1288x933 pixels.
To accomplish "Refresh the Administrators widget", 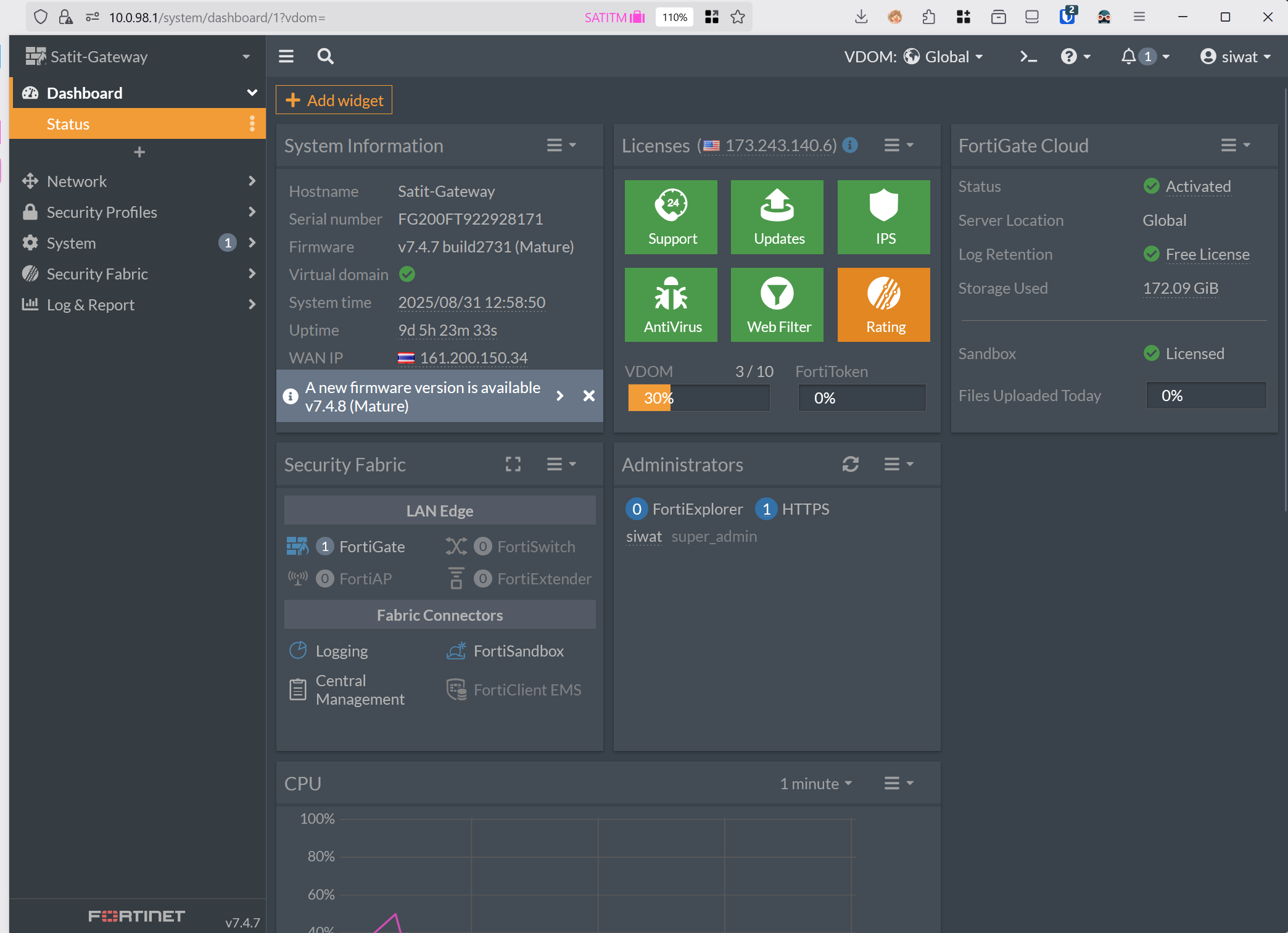I will coord(851,464).
